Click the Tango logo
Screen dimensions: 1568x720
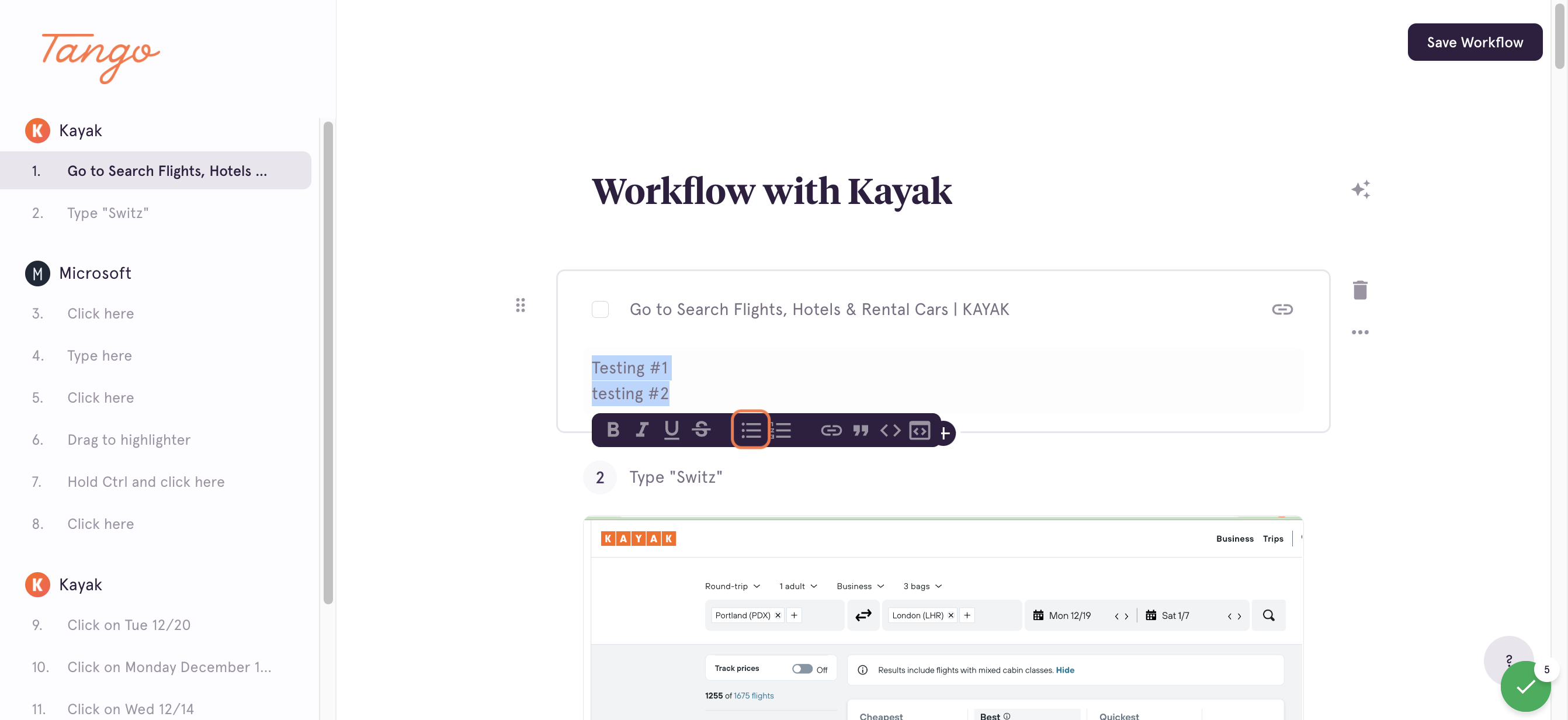point(100,58)
